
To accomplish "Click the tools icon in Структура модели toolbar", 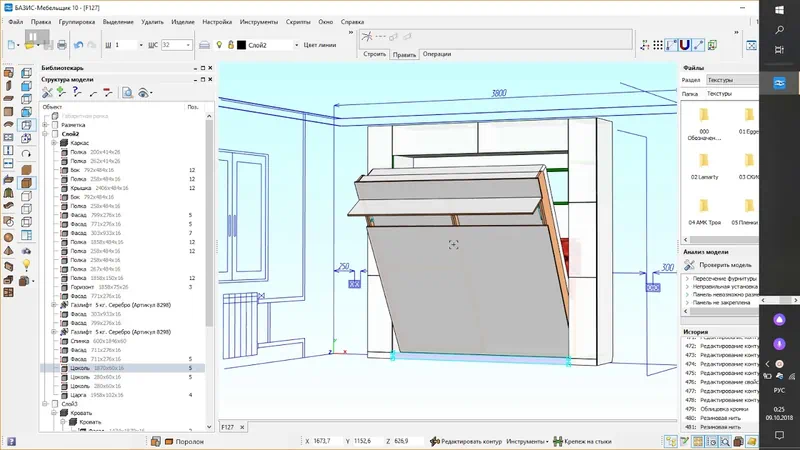I will pyautogui.click(x=47, y=92).
